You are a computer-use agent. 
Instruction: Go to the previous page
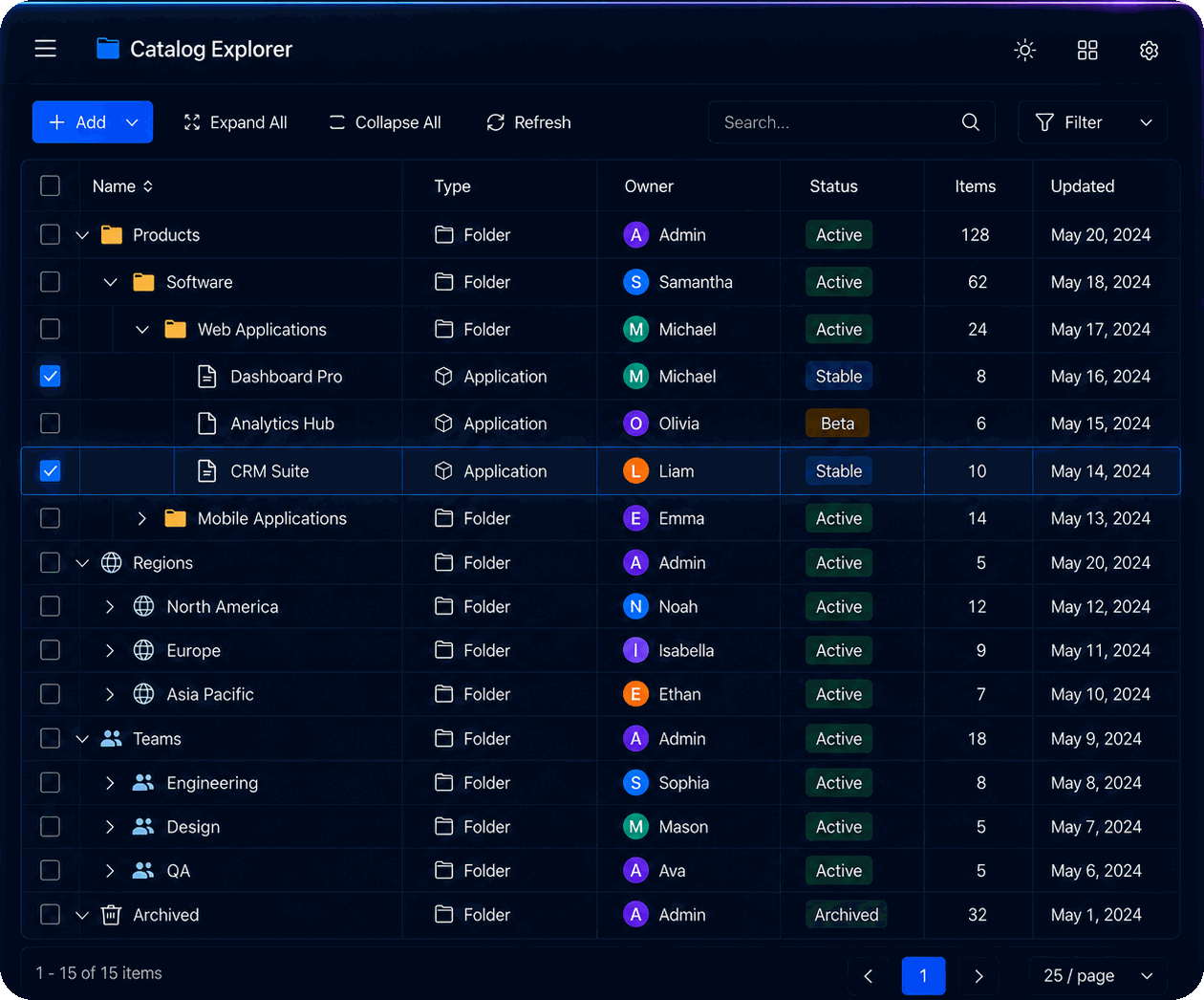tap(869, 976)
